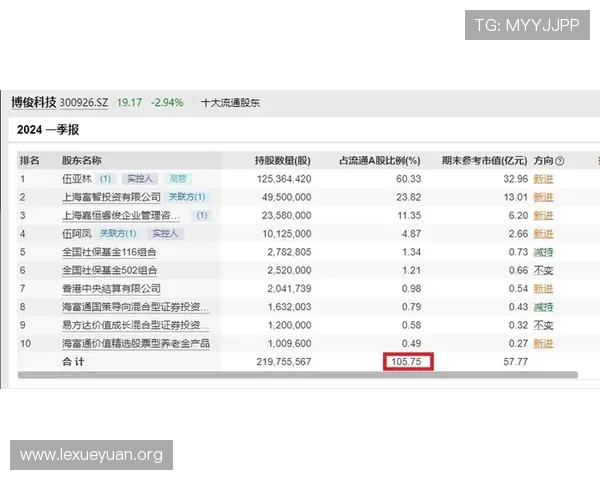Open shareholder 上海富智投资有限公司
The image size is (600, 480).
[x=111, y=197]
